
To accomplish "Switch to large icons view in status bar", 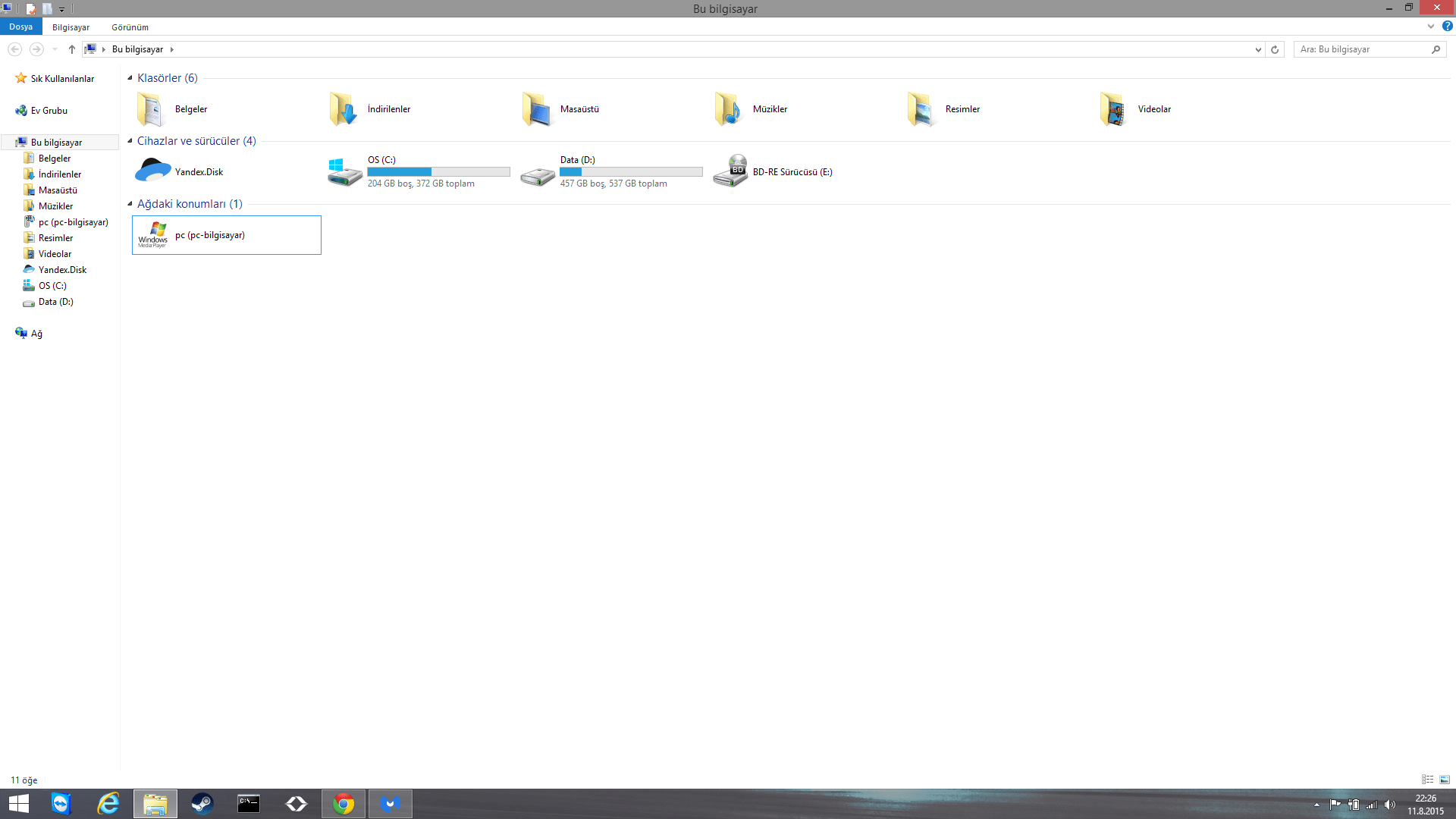I will (1445, 780).
